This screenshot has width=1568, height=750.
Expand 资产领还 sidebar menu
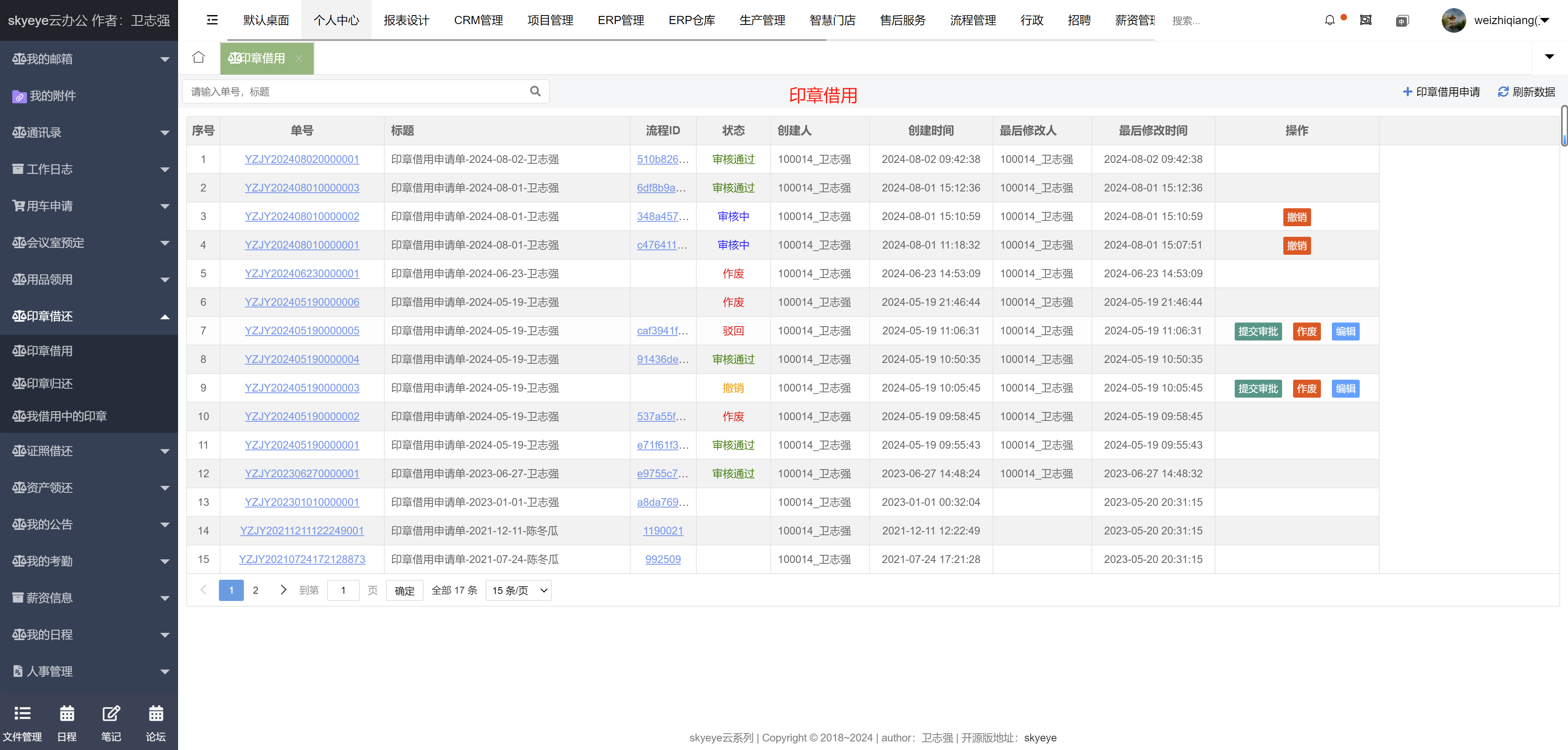click(x=89, y=488)
